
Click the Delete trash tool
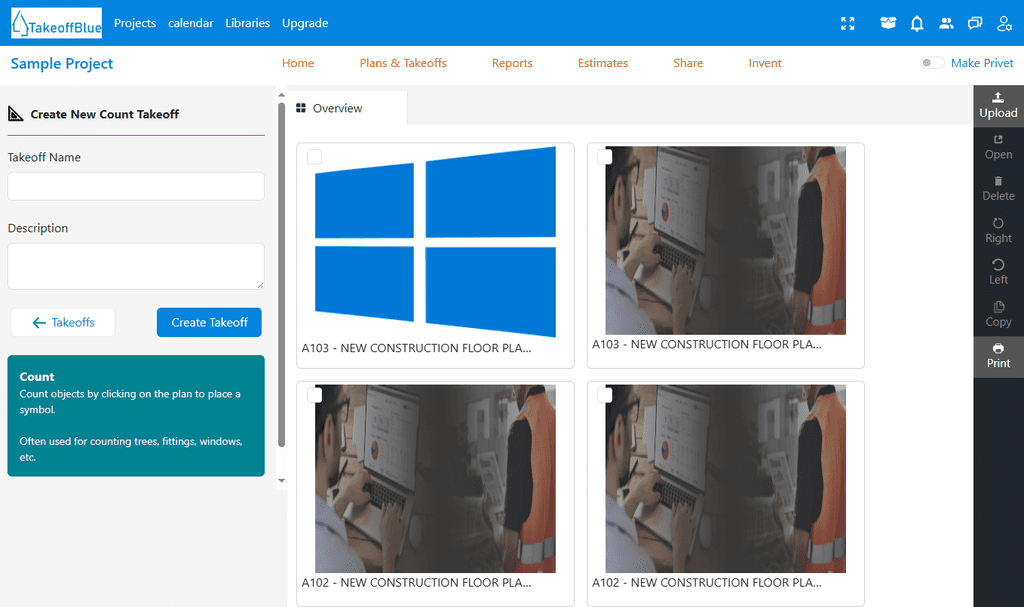coord(998,189)
